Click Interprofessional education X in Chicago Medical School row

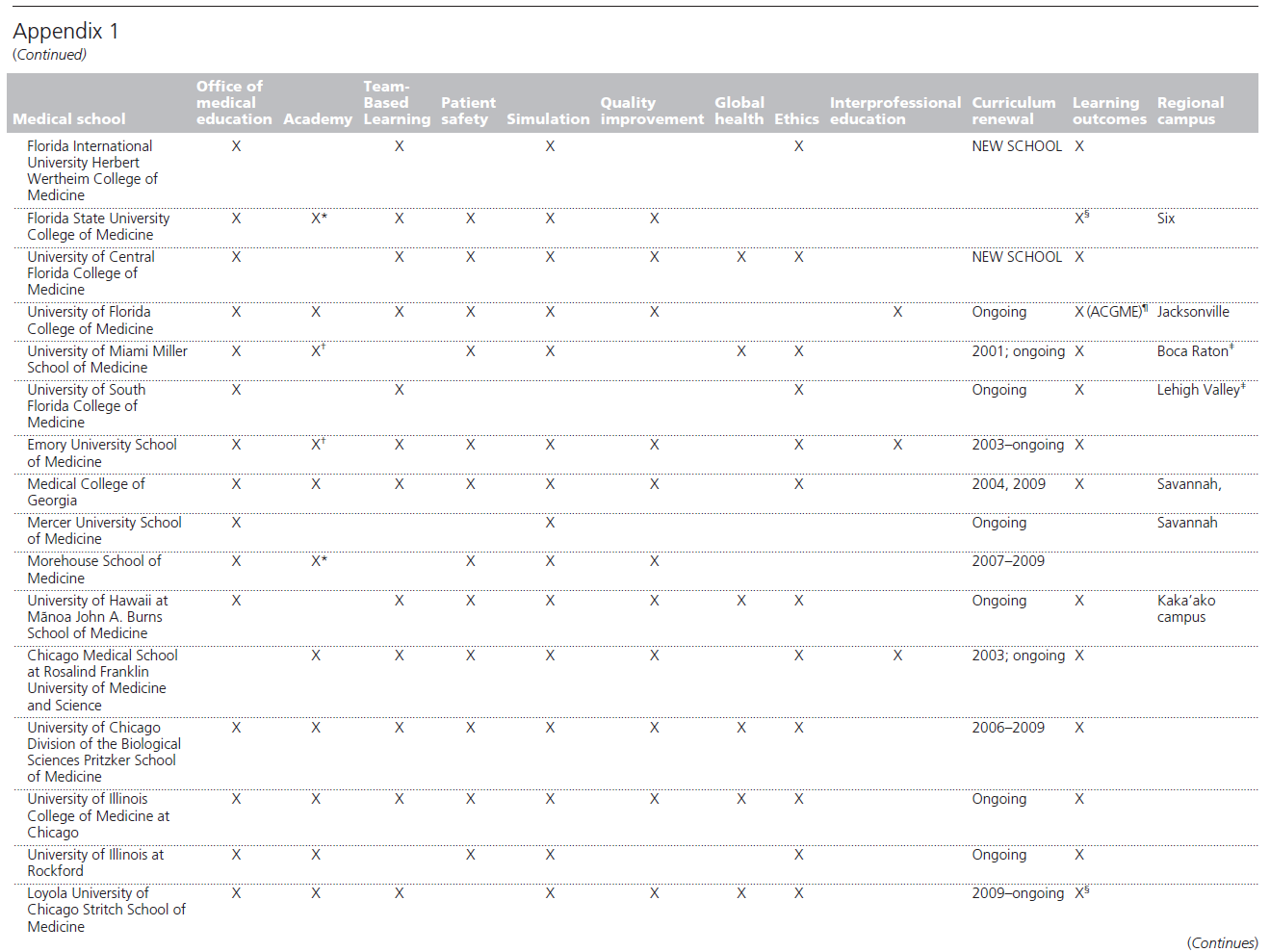pos(897,656)
